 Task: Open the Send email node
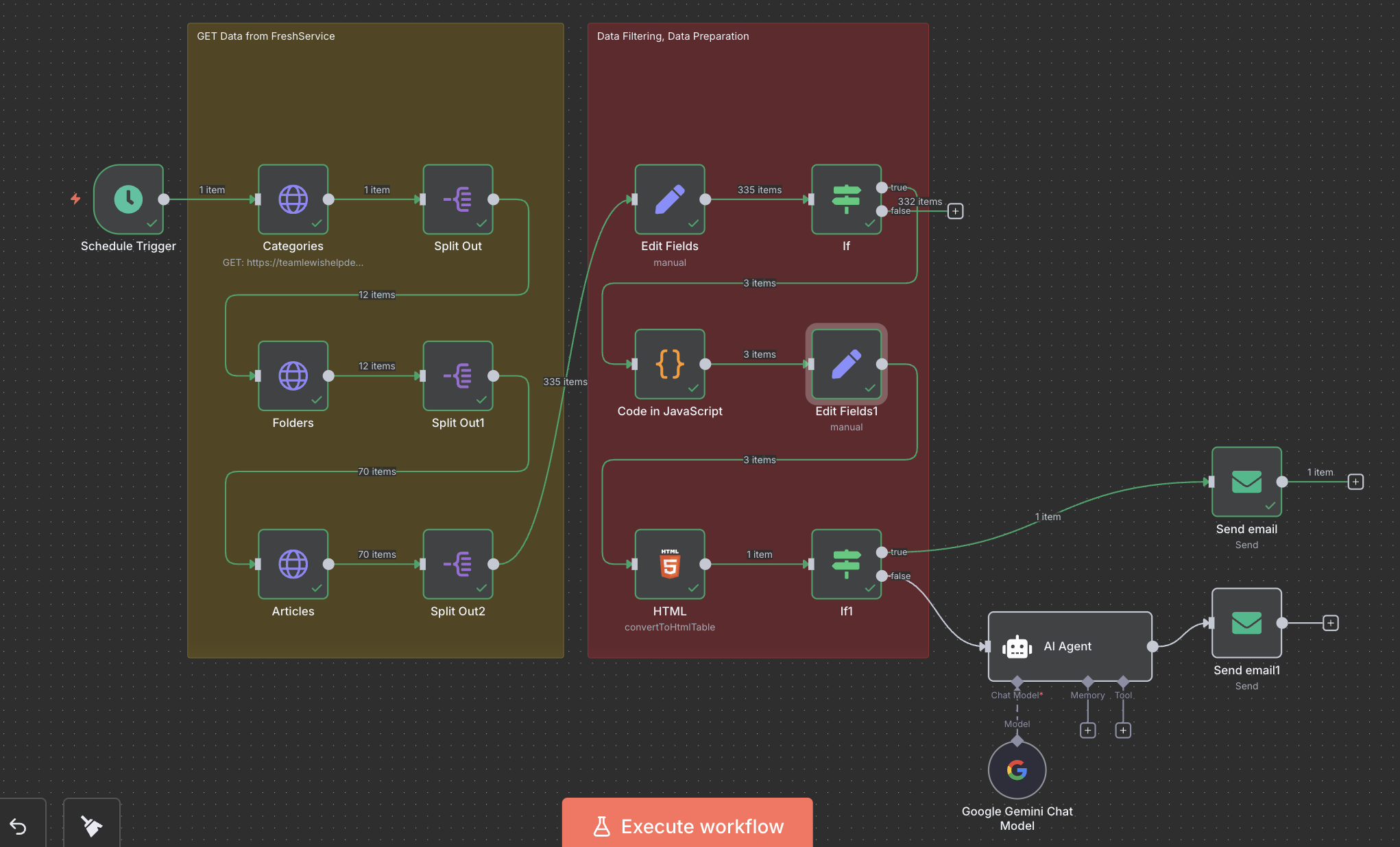pyautogui.click(x=1246, y=482)
